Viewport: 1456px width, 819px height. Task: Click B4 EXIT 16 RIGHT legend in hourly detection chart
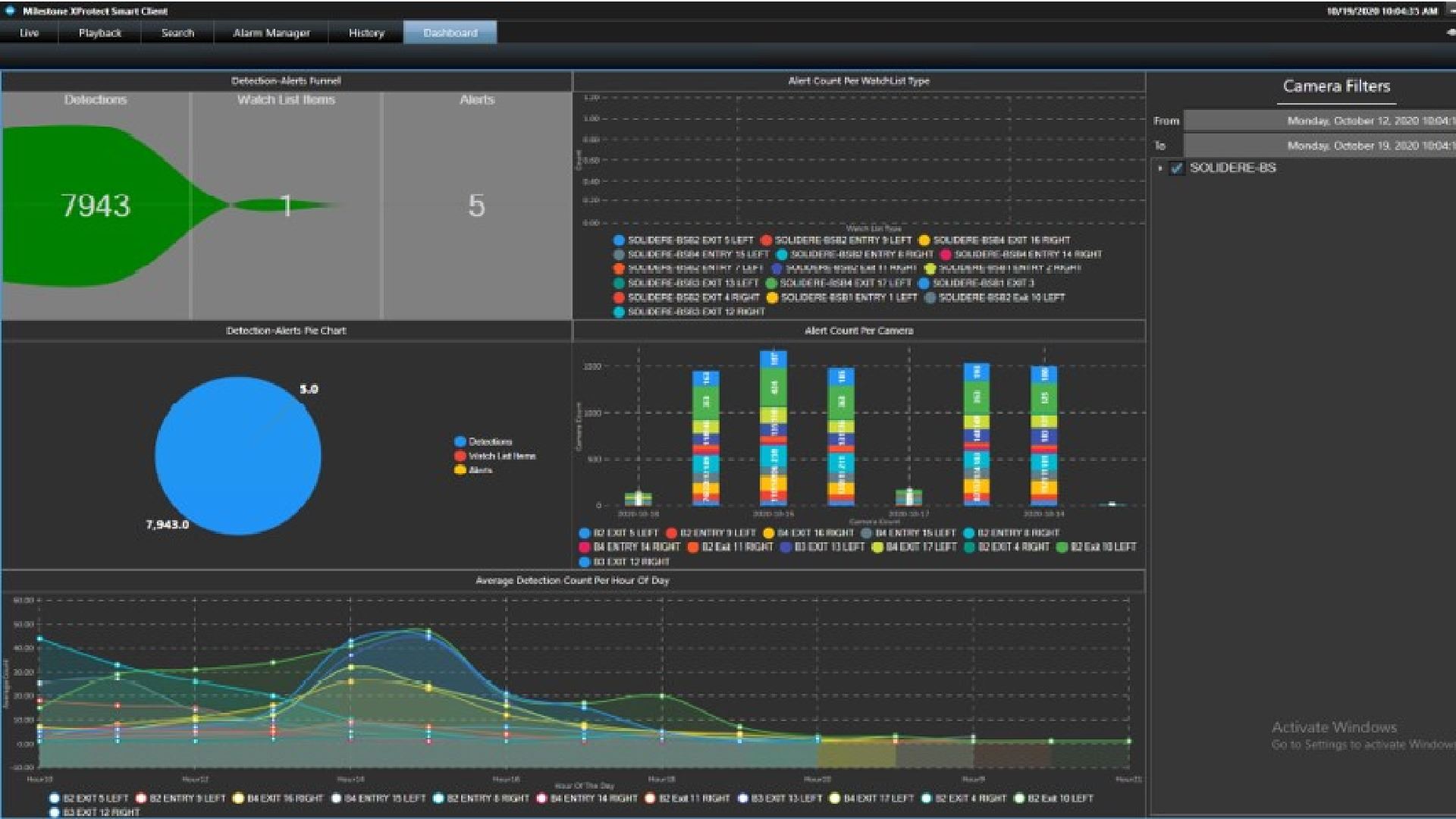coord(278,799)
